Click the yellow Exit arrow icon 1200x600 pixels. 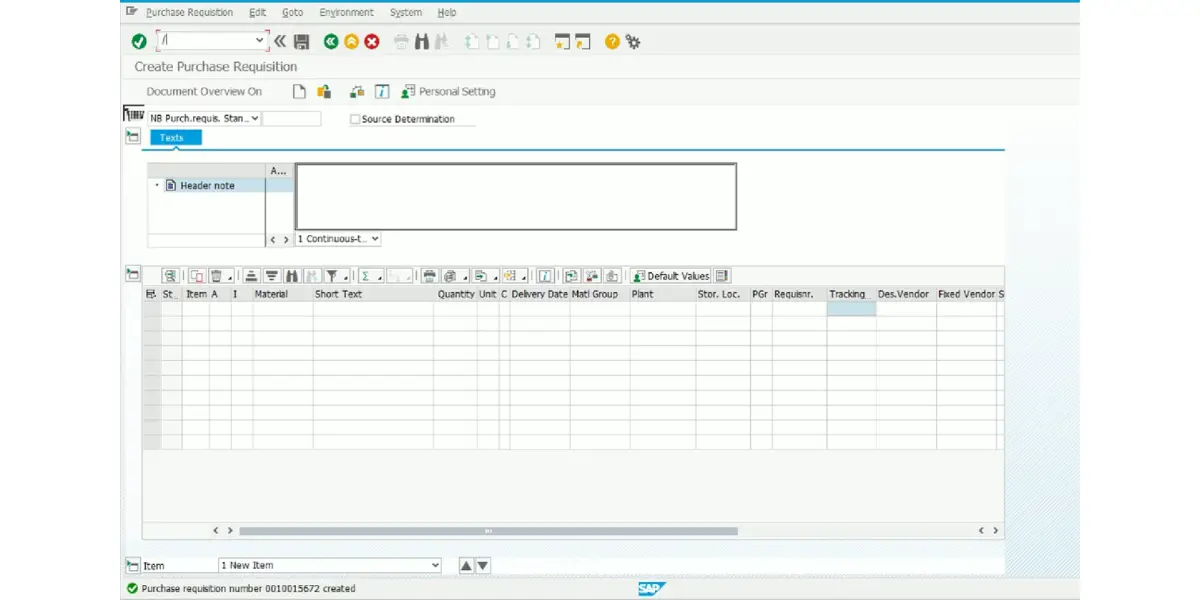[x=351, y=41]
